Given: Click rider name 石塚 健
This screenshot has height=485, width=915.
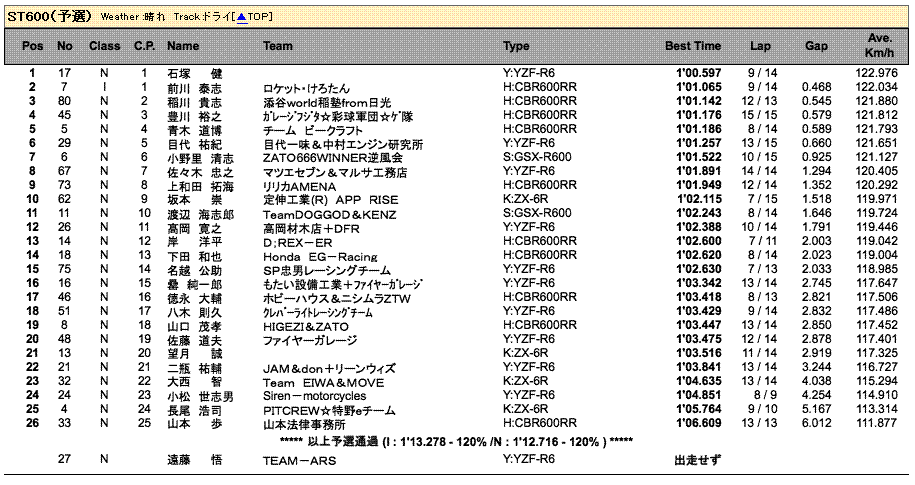Looking at the screenshot, I should (x=195, y=74).
